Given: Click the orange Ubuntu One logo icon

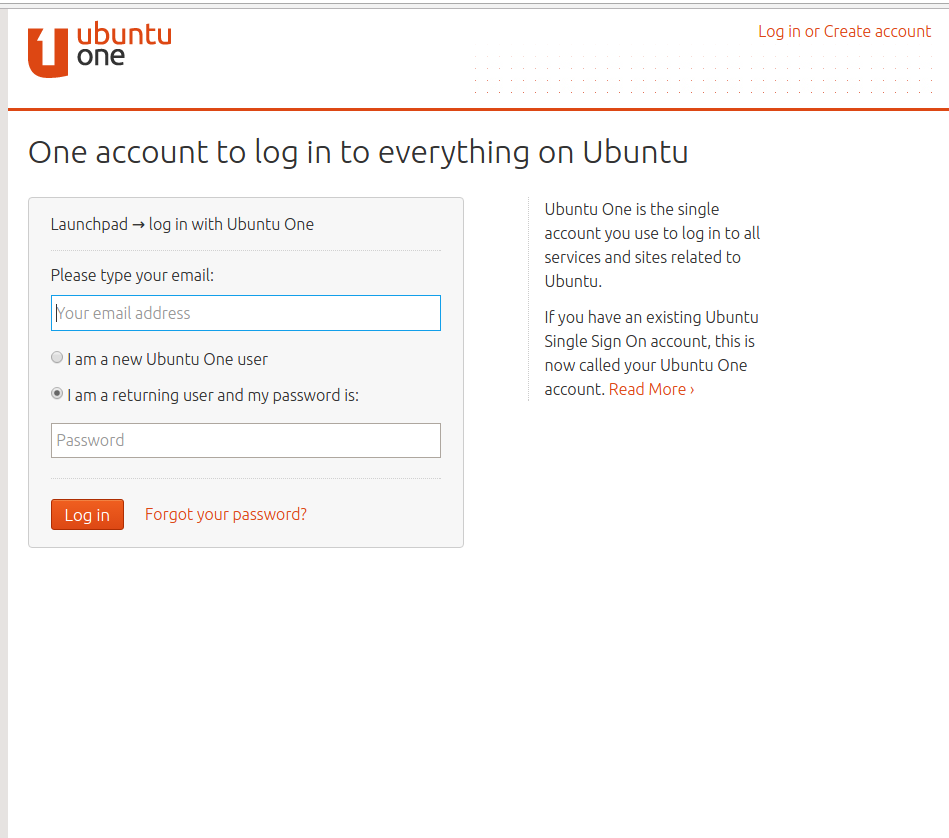Looking at the screenshot, I should click(48, 53).
